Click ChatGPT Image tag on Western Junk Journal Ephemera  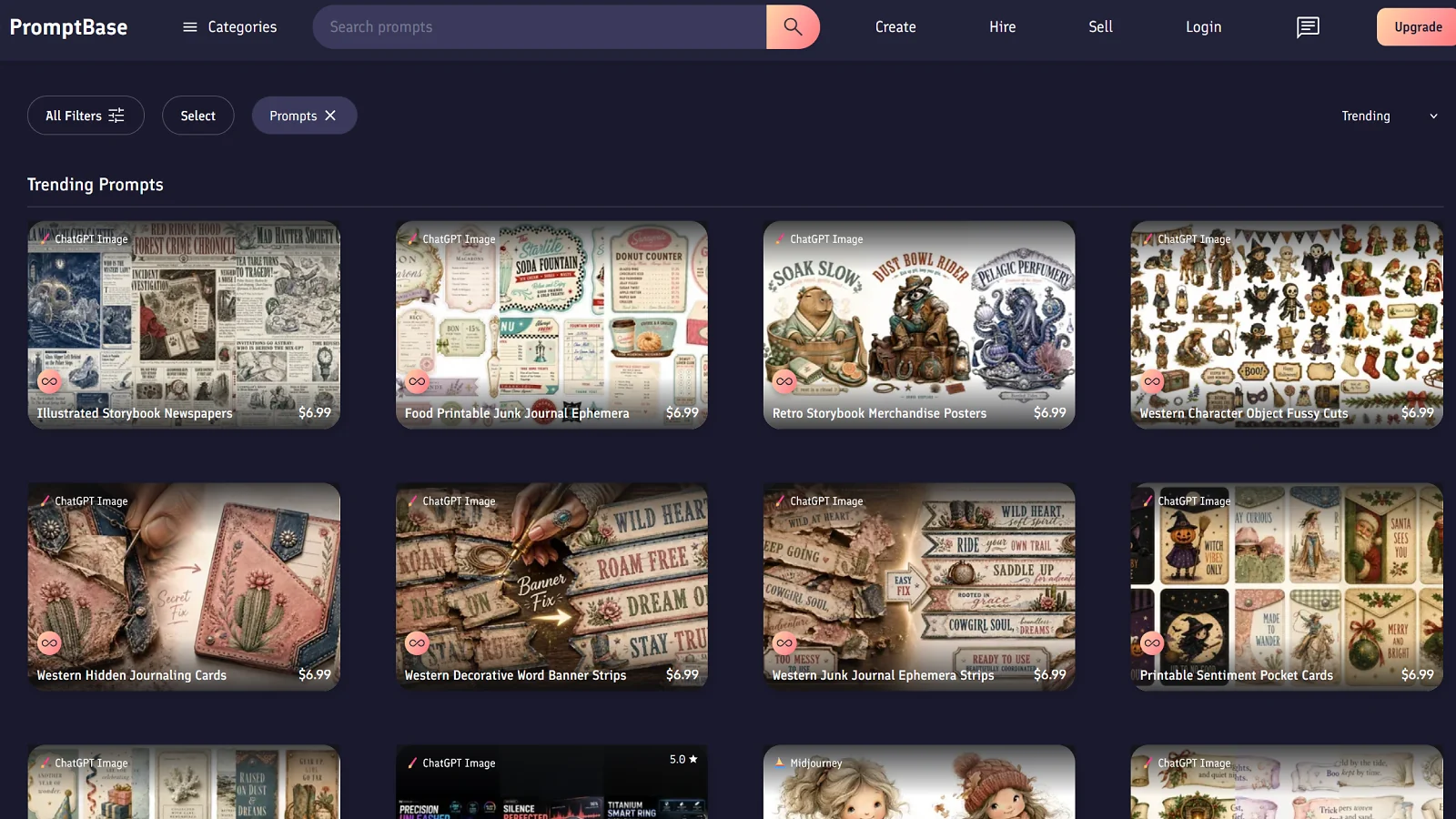820,501
